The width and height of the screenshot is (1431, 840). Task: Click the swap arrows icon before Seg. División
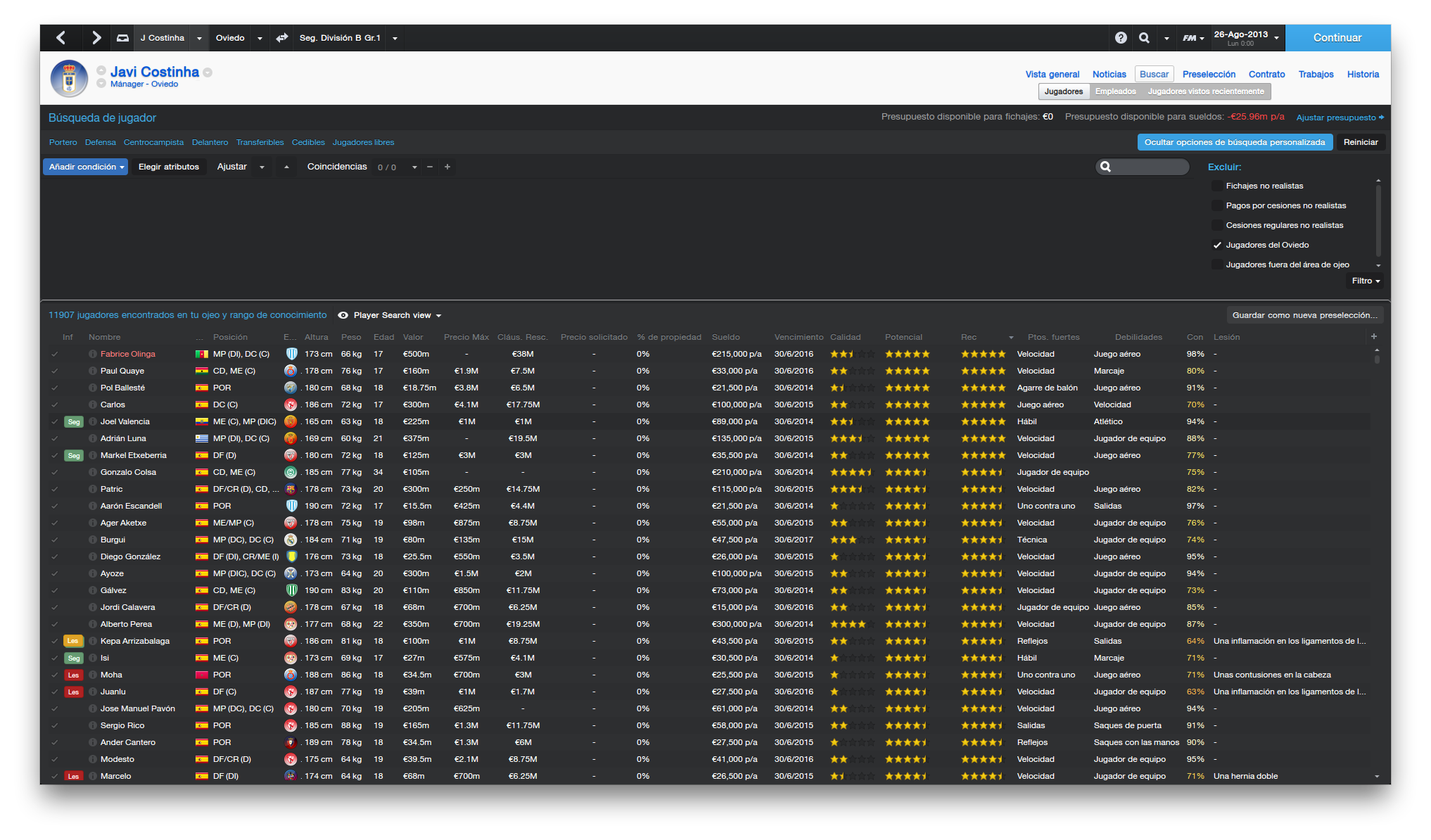pos(282,38)
